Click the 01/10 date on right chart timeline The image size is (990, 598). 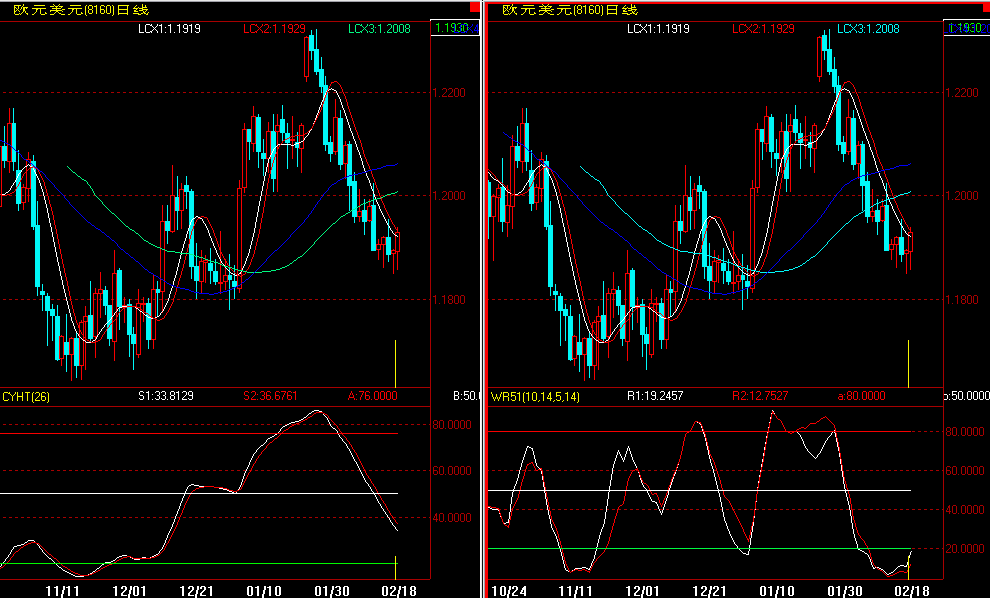point(777,591)
